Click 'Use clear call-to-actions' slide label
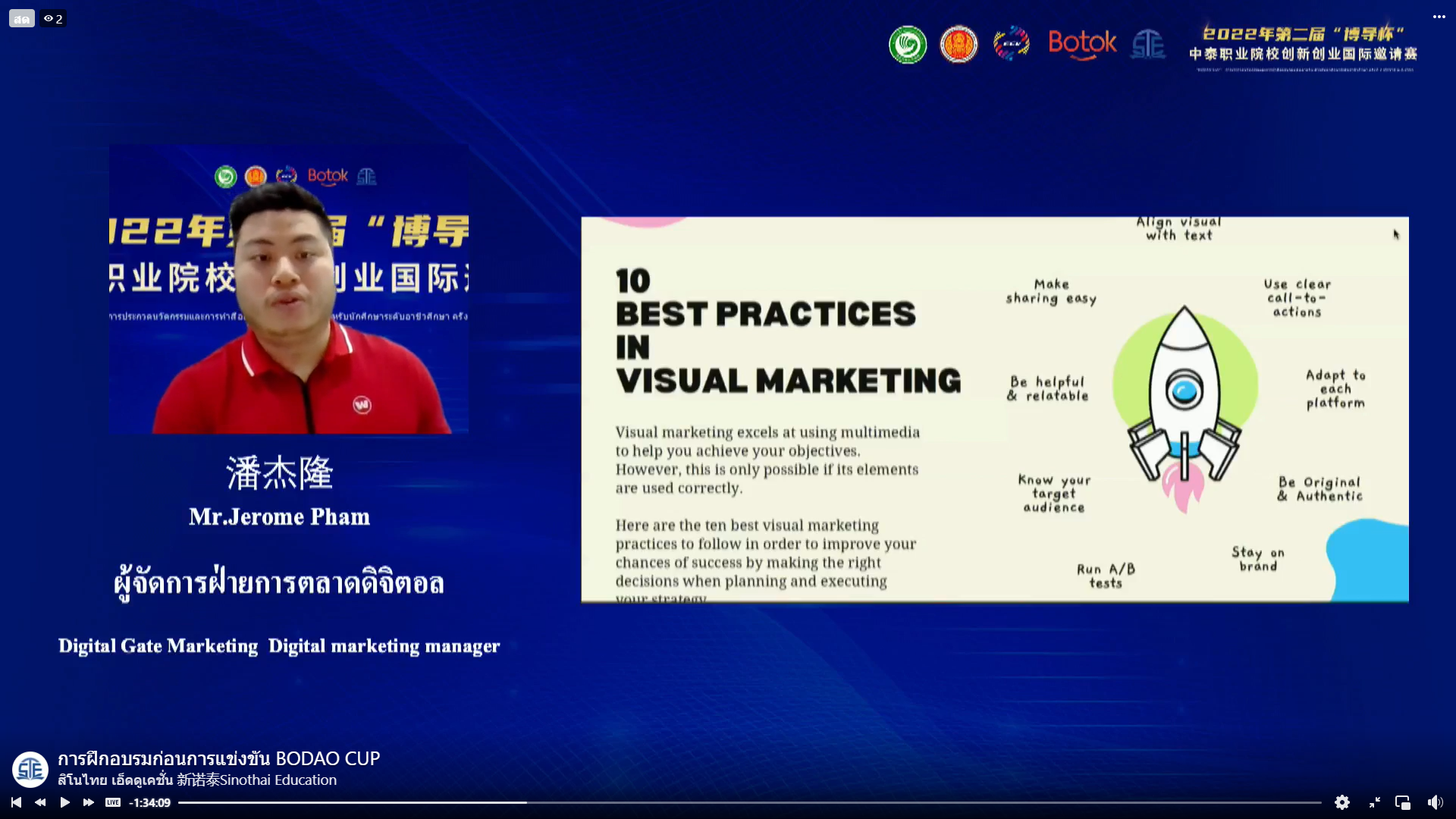The image size is (1456, 819). click(x=1297, y=297)
